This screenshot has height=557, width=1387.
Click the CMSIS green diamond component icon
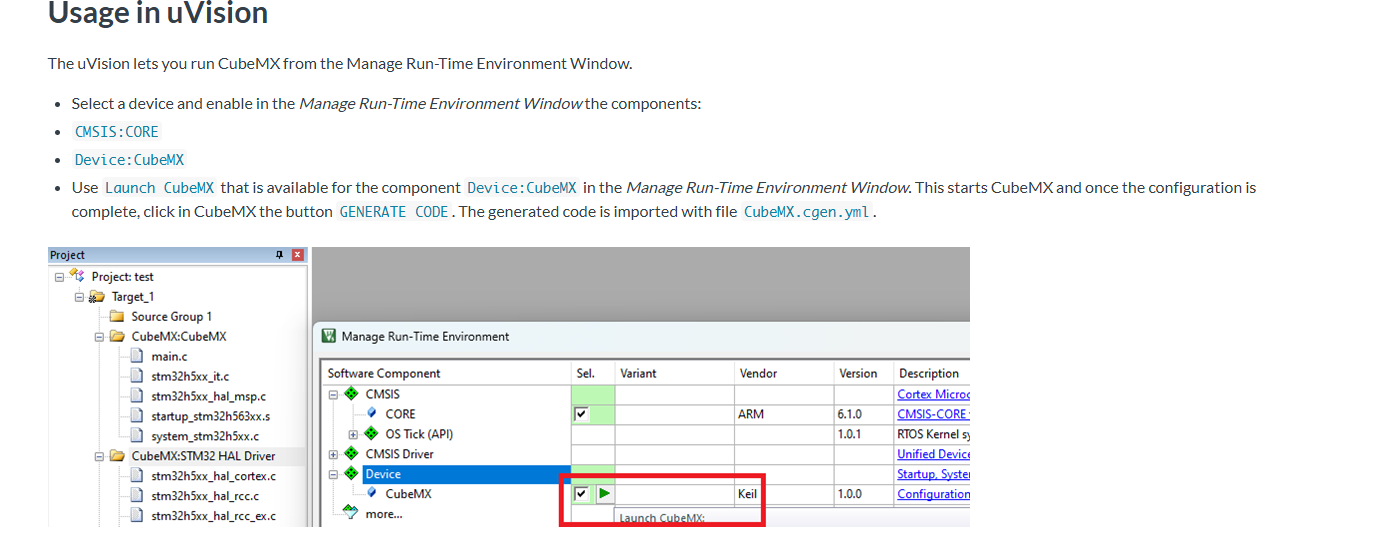351,394
